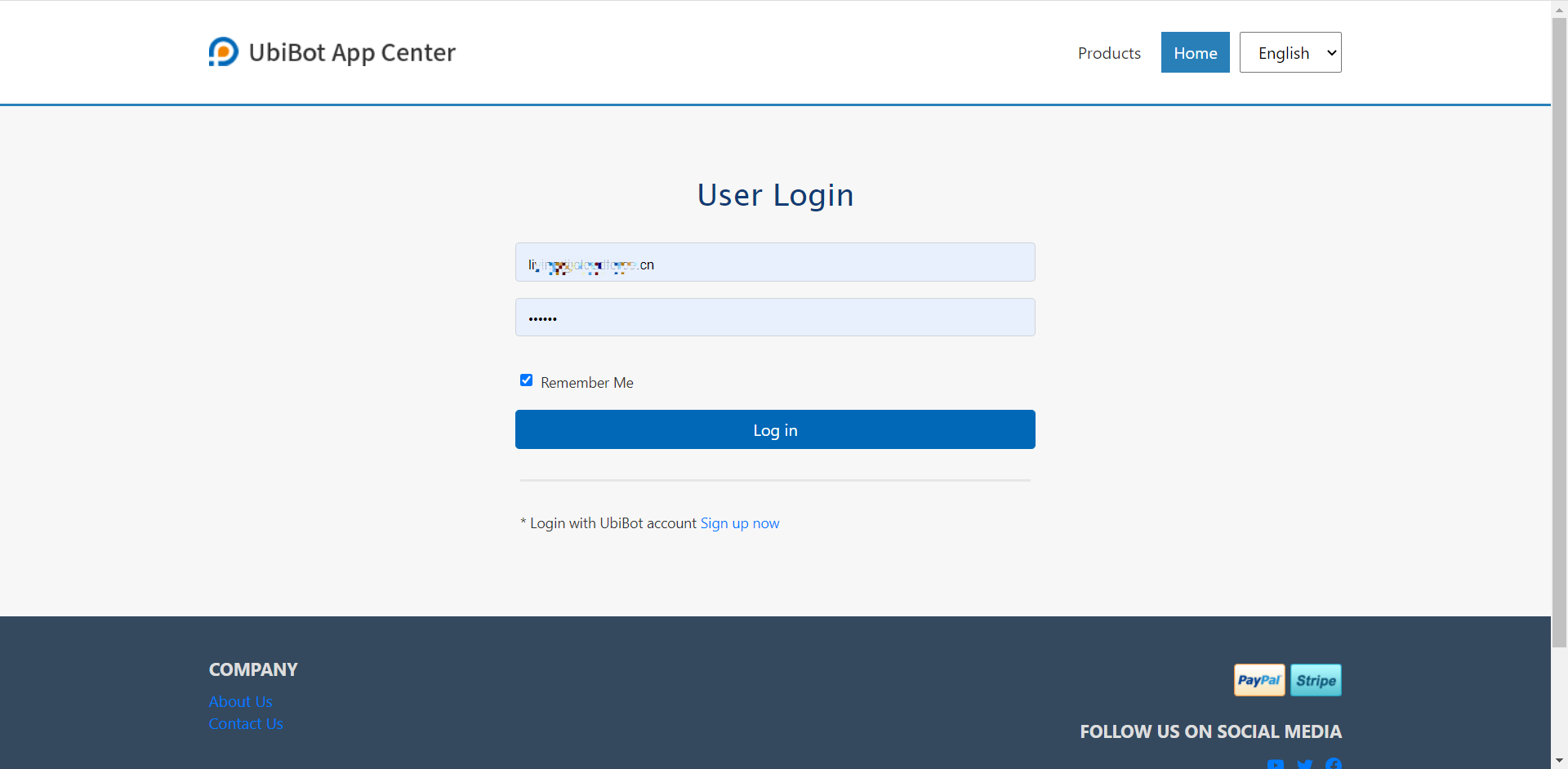Go to the Home navigation item

click(x=1196, y=52)
